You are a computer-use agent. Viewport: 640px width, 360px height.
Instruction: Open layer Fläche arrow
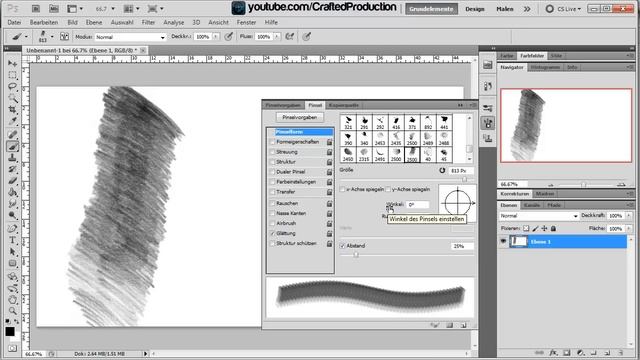629,229
